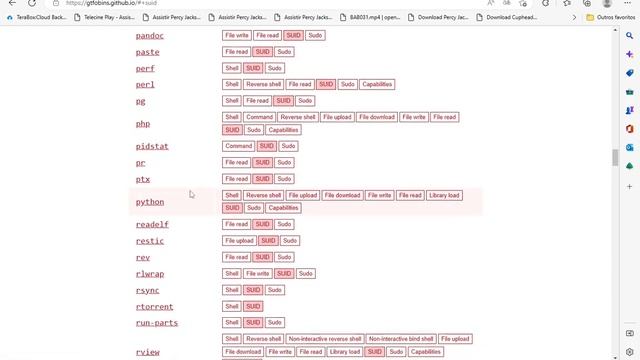Image resolution: width=640 pixels, height=360 pixels.
Task: Open the rview binary link
Action: [x=147, y=352]
